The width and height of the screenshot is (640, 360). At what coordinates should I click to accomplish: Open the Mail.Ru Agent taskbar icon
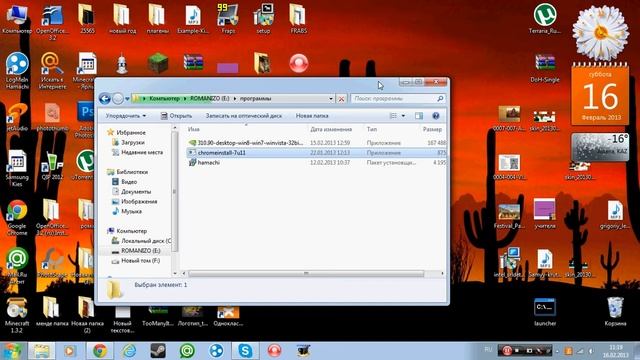[x=187, y=351]
